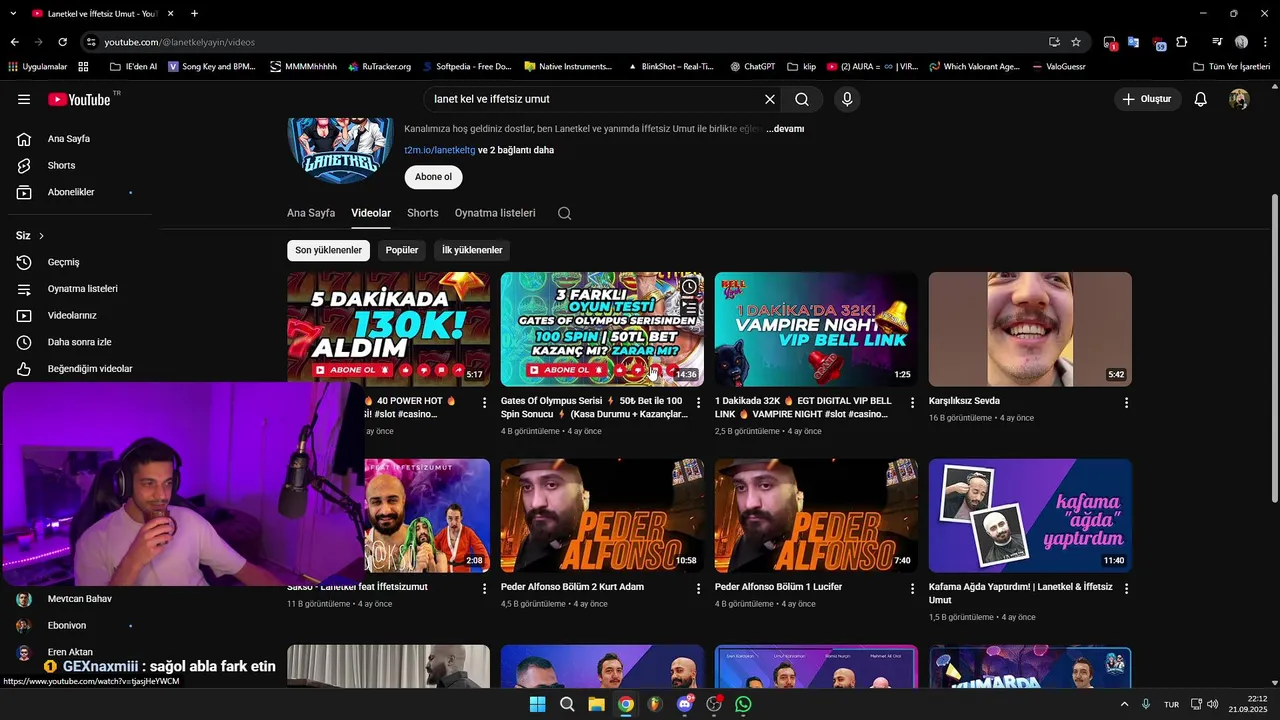Expand the Siz section chevron

pyautogui.click(x=41, y=236)
